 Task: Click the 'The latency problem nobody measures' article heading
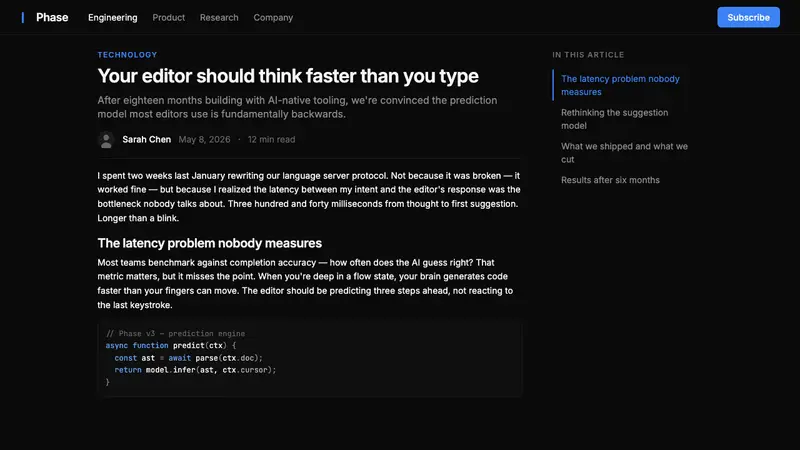210,243
